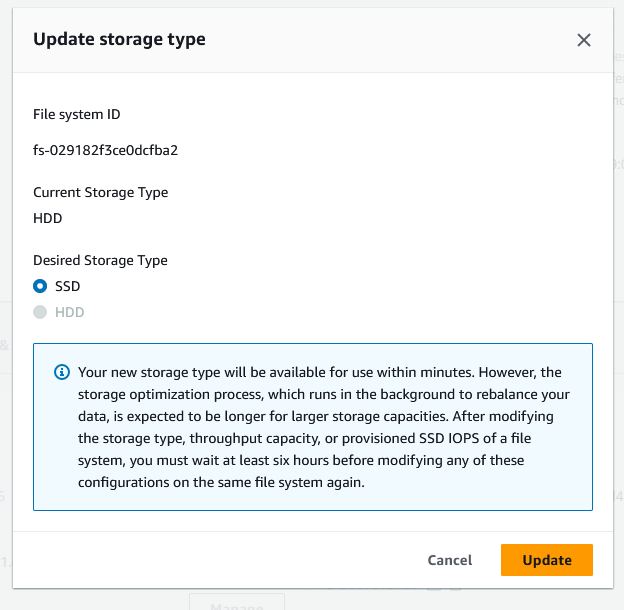
Task: Click the current HDD value text
Action: [x=48, y=217]
